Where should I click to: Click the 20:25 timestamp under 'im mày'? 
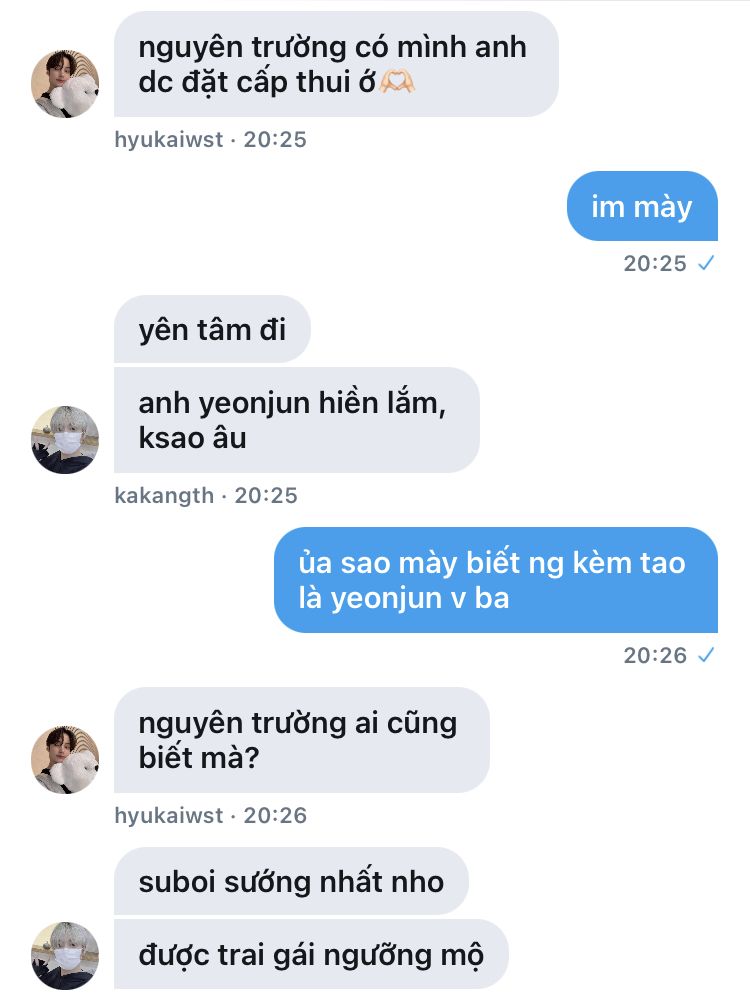click(655, 263)
